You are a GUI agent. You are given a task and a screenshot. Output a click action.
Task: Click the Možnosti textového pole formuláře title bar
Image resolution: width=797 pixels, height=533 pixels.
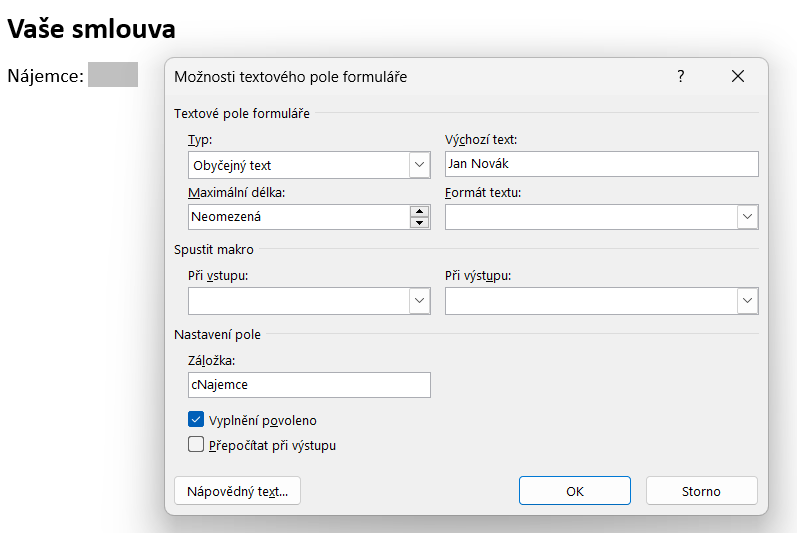[x=400, y=76]
